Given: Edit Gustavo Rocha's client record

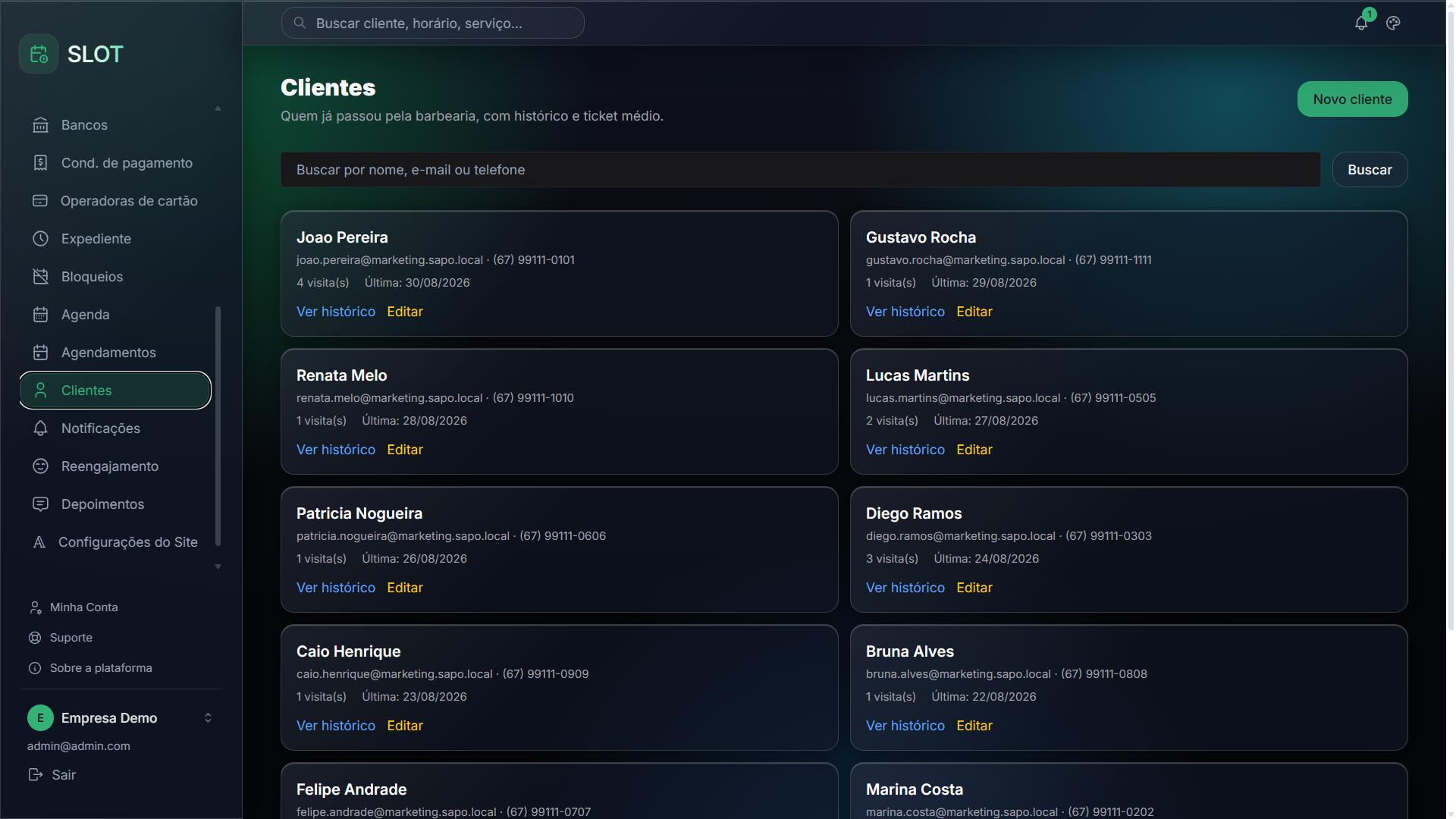Looking at the screenshot, I should [974, 312].
